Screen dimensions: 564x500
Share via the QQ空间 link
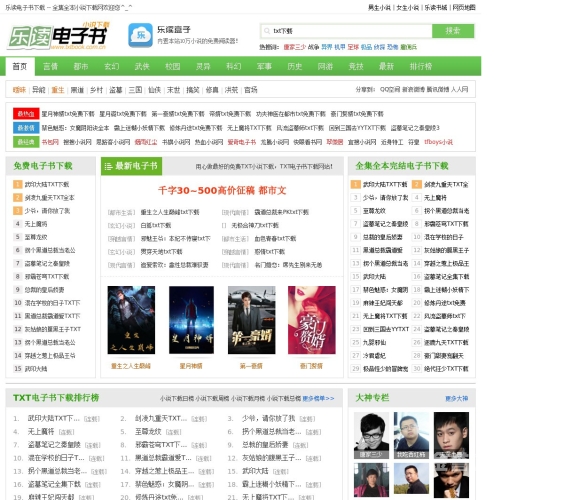(390, 90)
